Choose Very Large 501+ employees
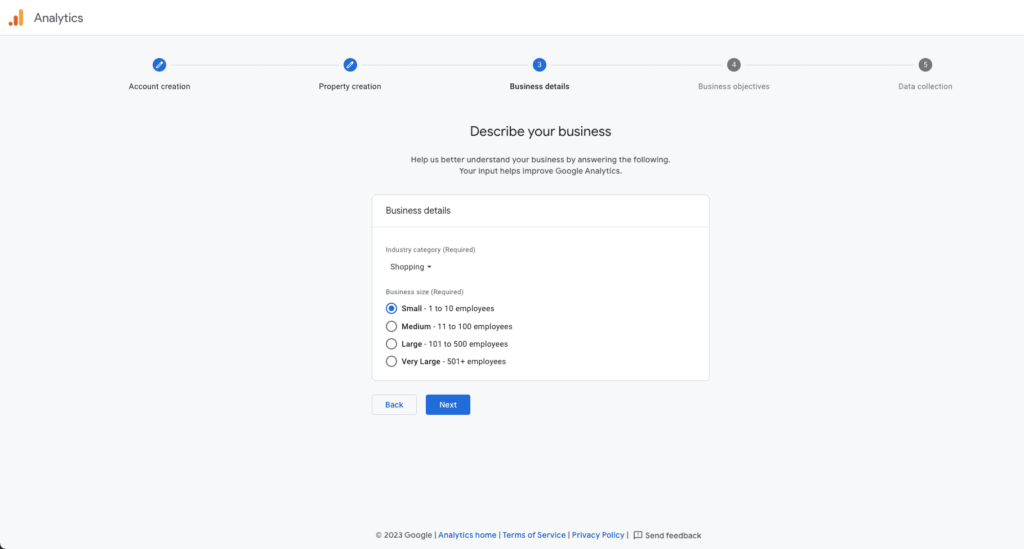 [x=391, y=362]
